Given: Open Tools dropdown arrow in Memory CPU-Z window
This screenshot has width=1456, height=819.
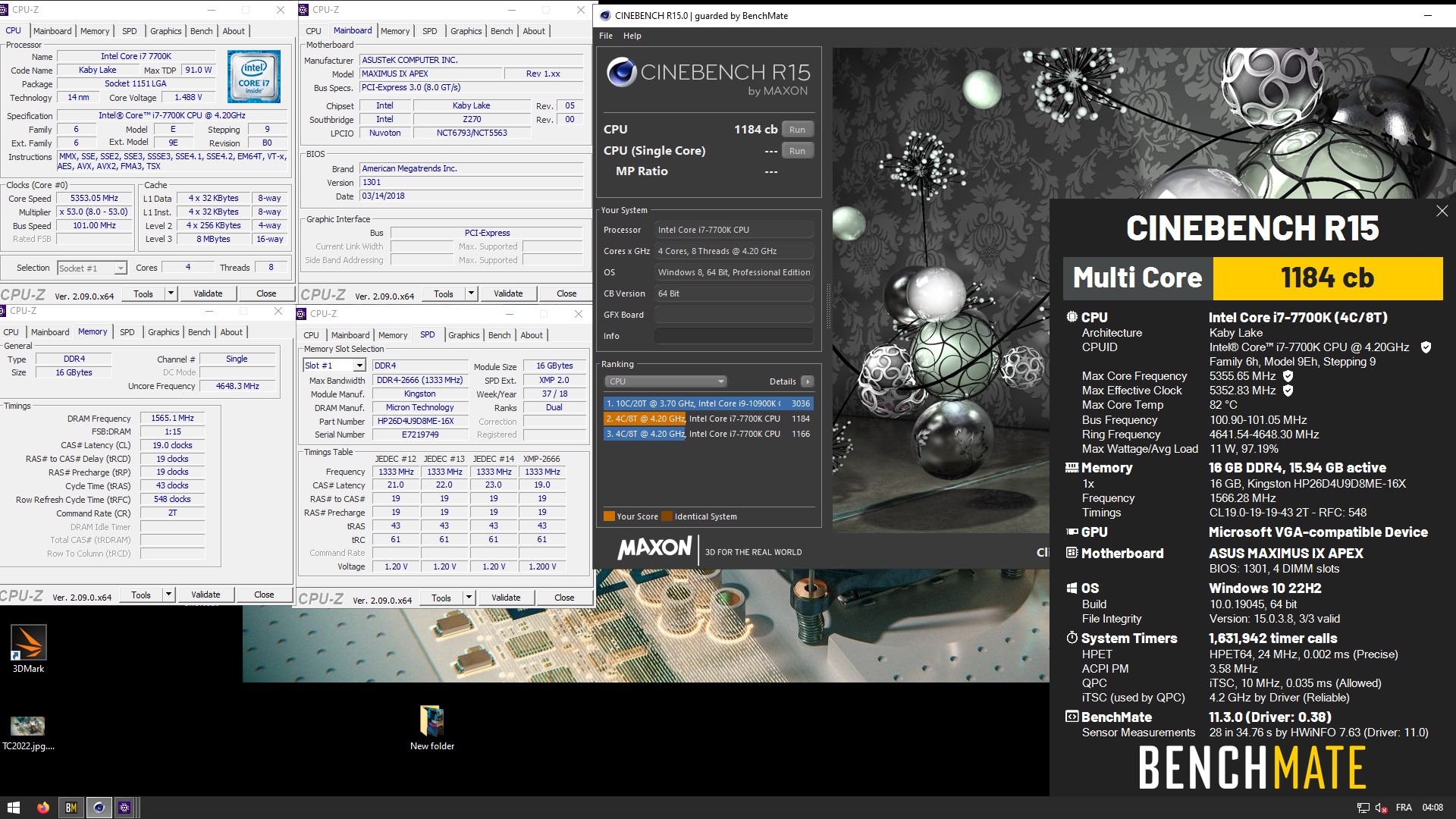Looking at the screenshot, I should click(x=168, y=595).
